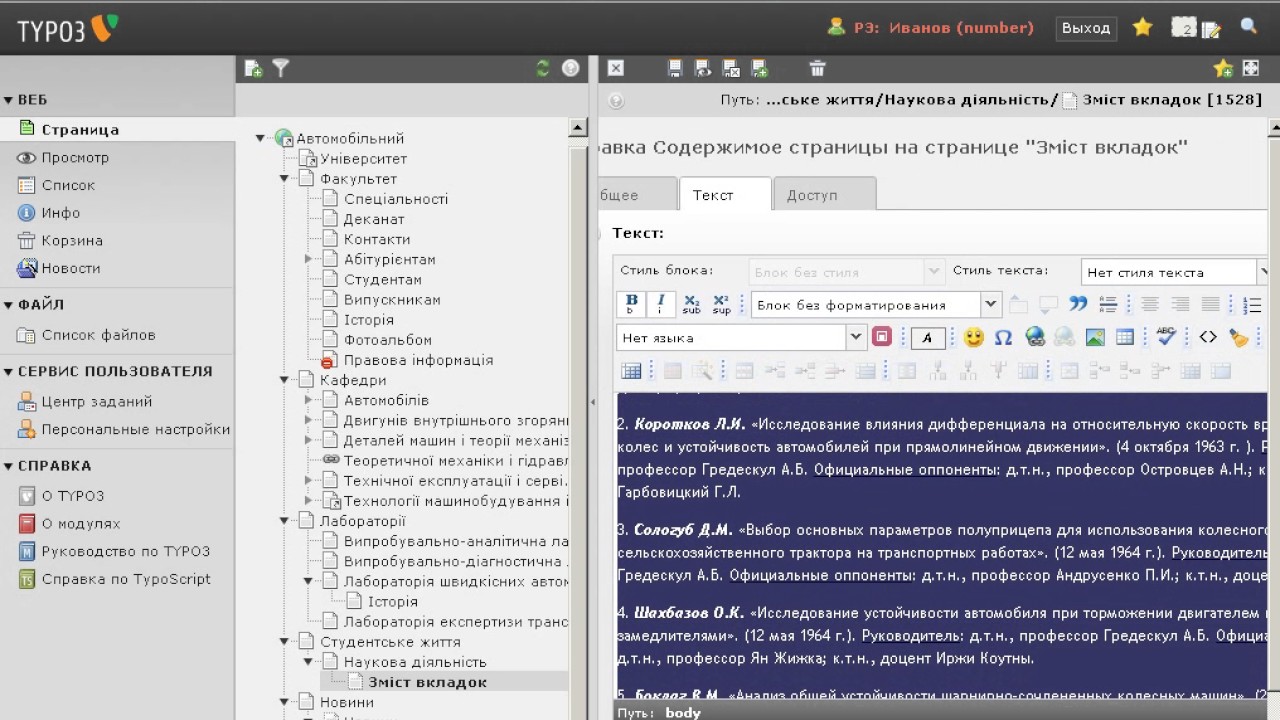1280x720 pixels.
Task: Open the language dropdown 'Нет языка'
Action: coord(741,338)
